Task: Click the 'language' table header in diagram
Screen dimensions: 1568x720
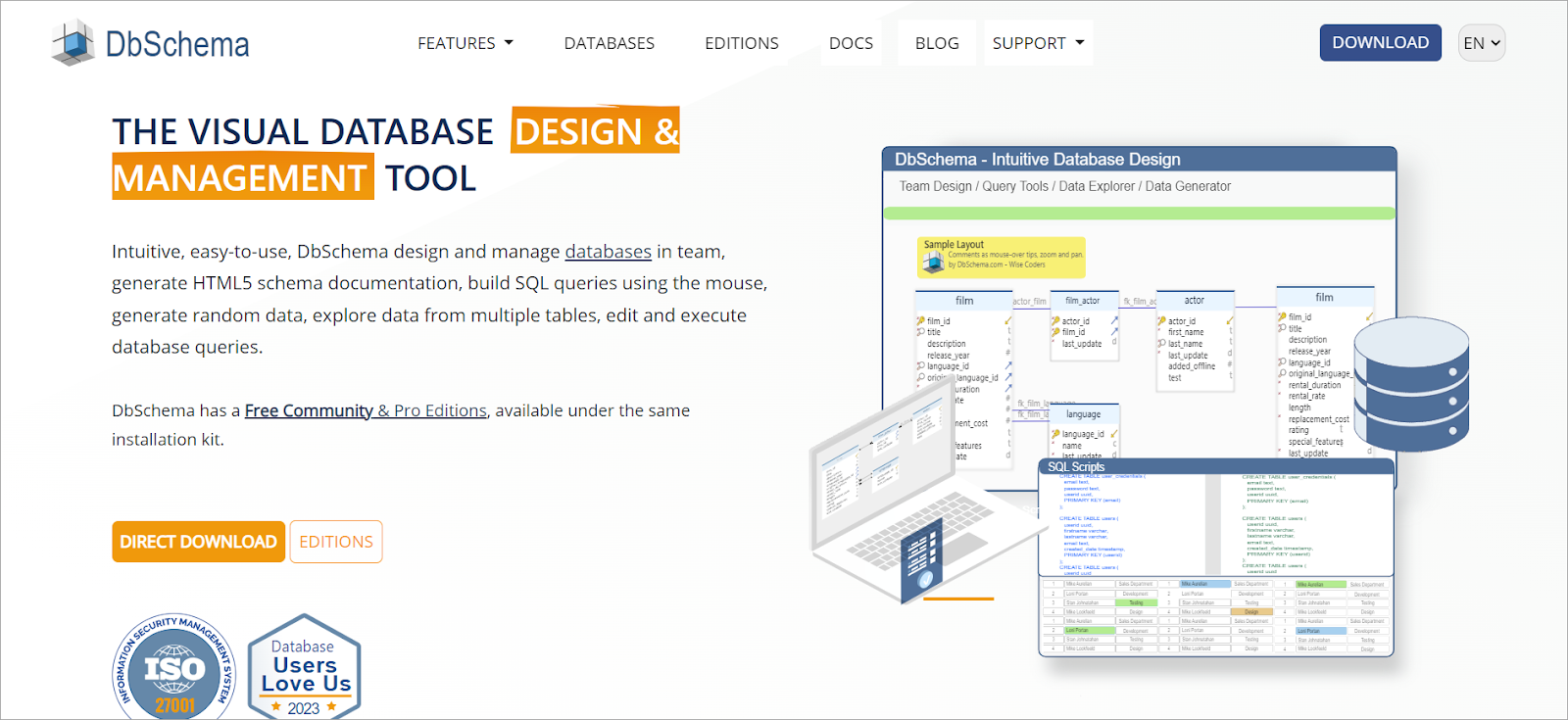Action: point(1083,414)
